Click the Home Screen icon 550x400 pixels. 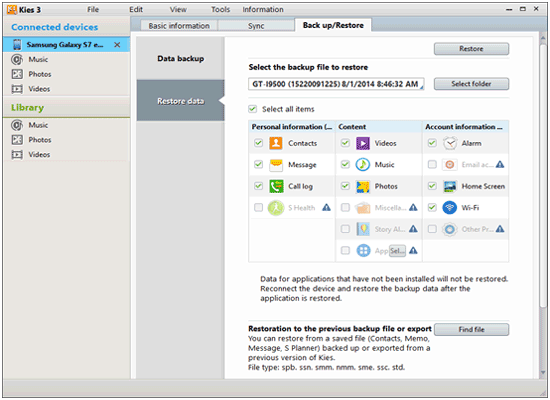click(x=450, y=186)
